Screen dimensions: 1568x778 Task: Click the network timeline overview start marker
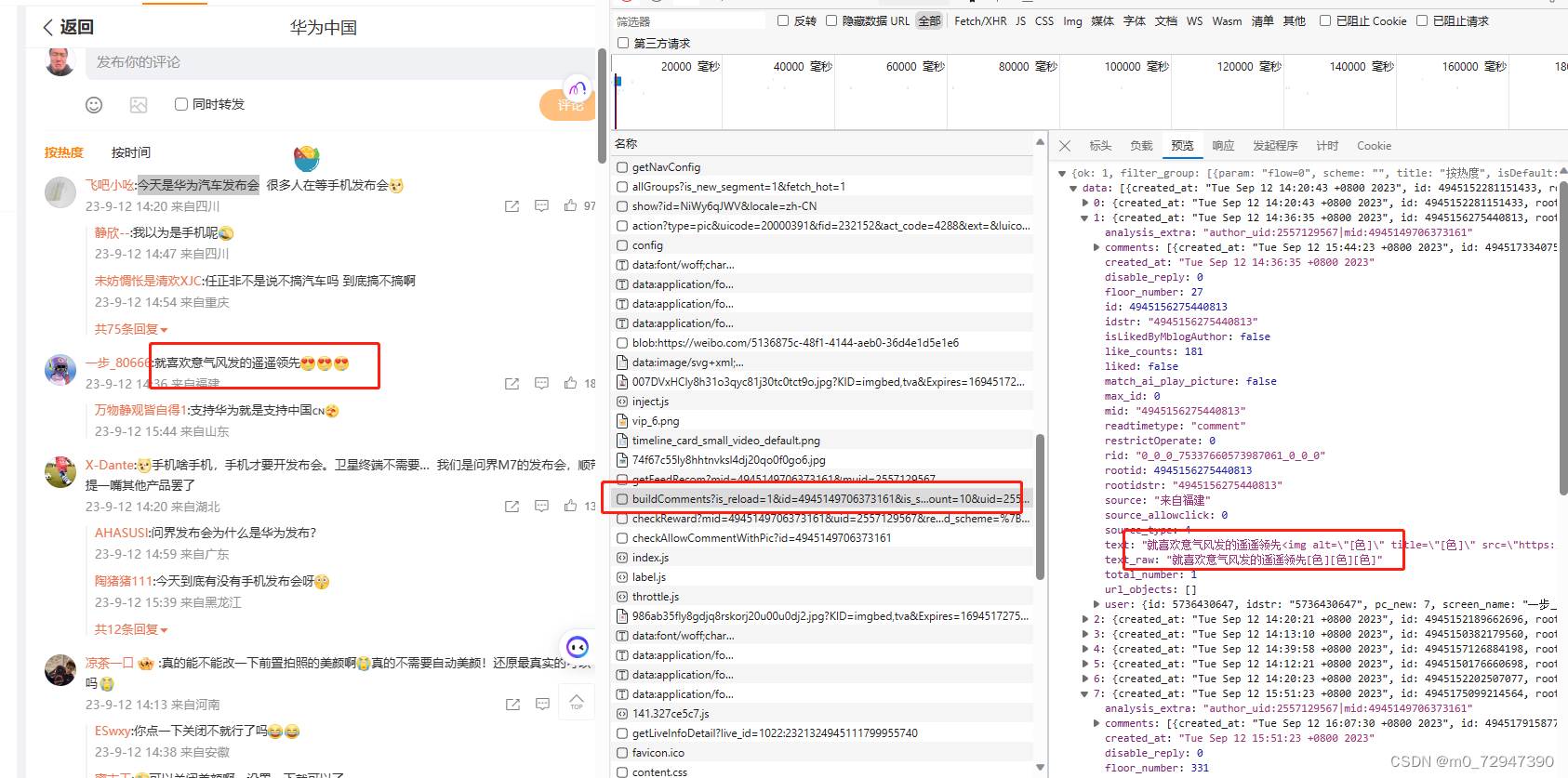tap(618, 81)
